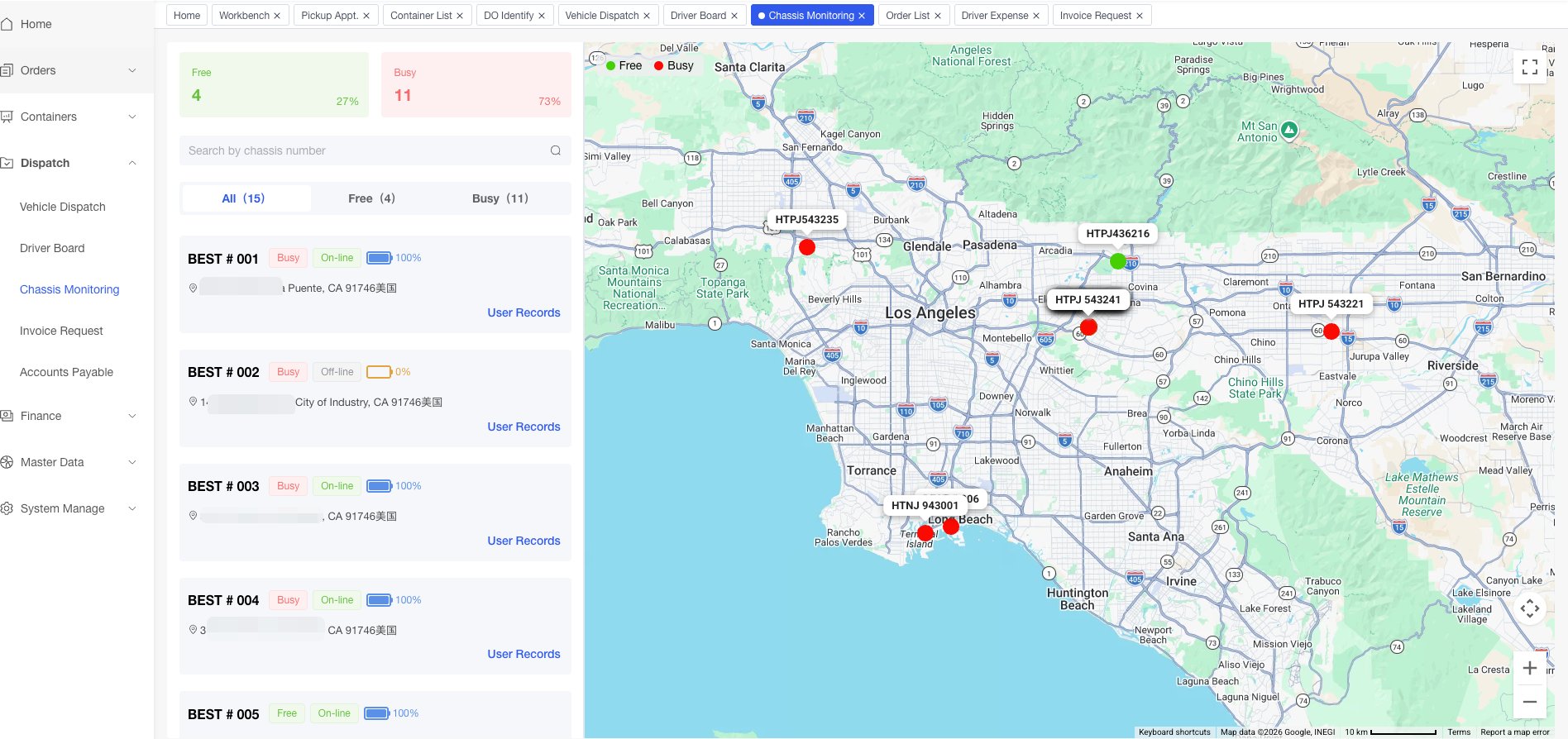Click BEST # 001 location pin icon
The height and width of the screenshot is (739, 1568).
(193, 288)
